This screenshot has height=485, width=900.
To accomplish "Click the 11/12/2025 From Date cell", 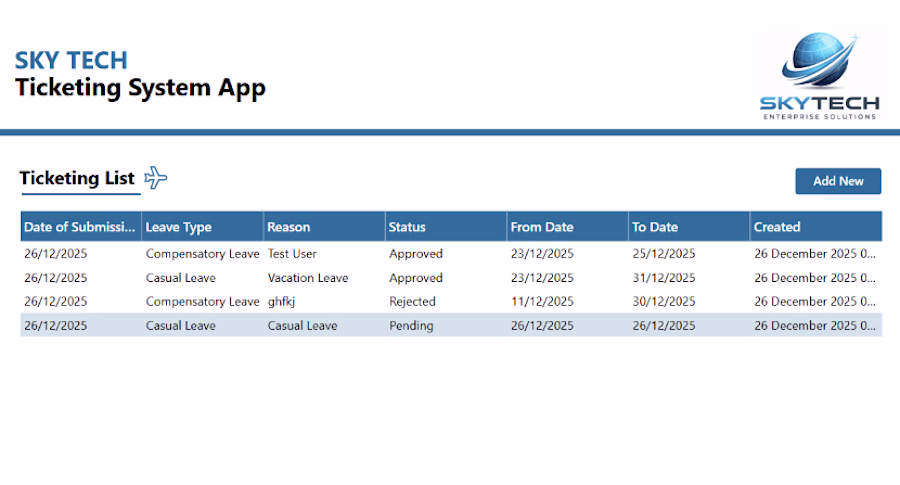I will (x=542, y=301).
